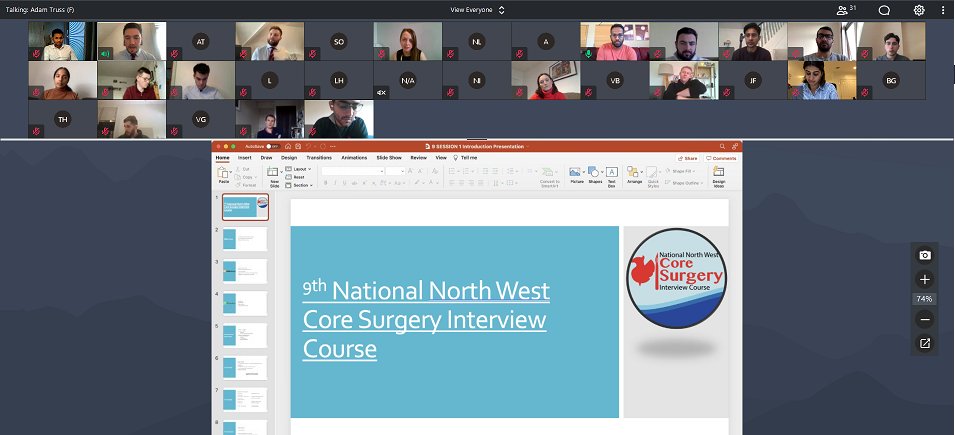955x435 pixels.
Task: Open the Section dropdown in PowerPoint
Action: [299, 185]
